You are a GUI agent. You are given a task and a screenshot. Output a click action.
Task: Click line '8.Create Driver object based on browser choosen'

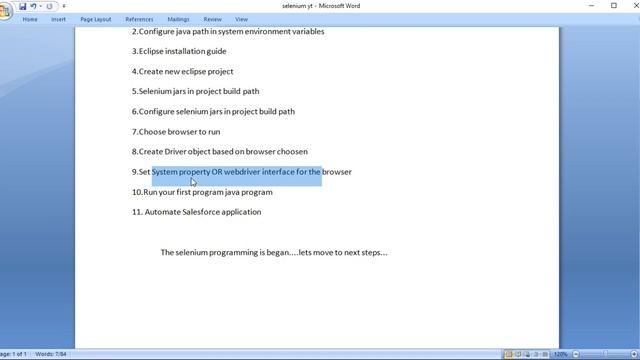coord(220,151)
